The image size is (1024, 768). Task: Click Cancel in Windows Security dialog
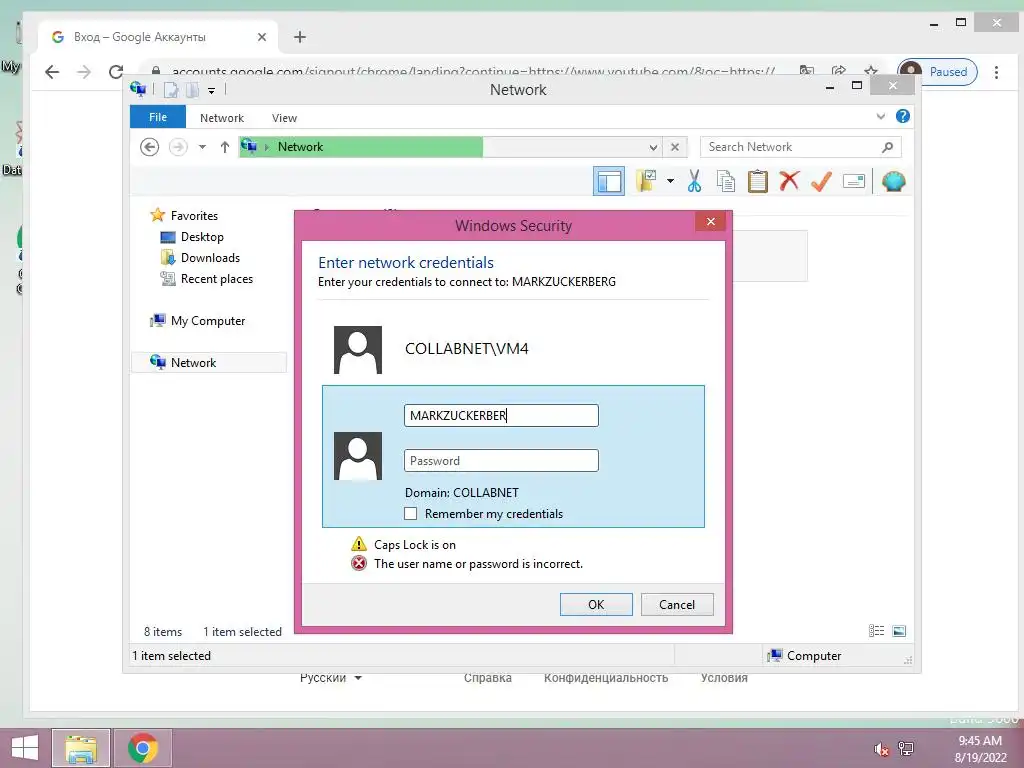click(677, 604)
